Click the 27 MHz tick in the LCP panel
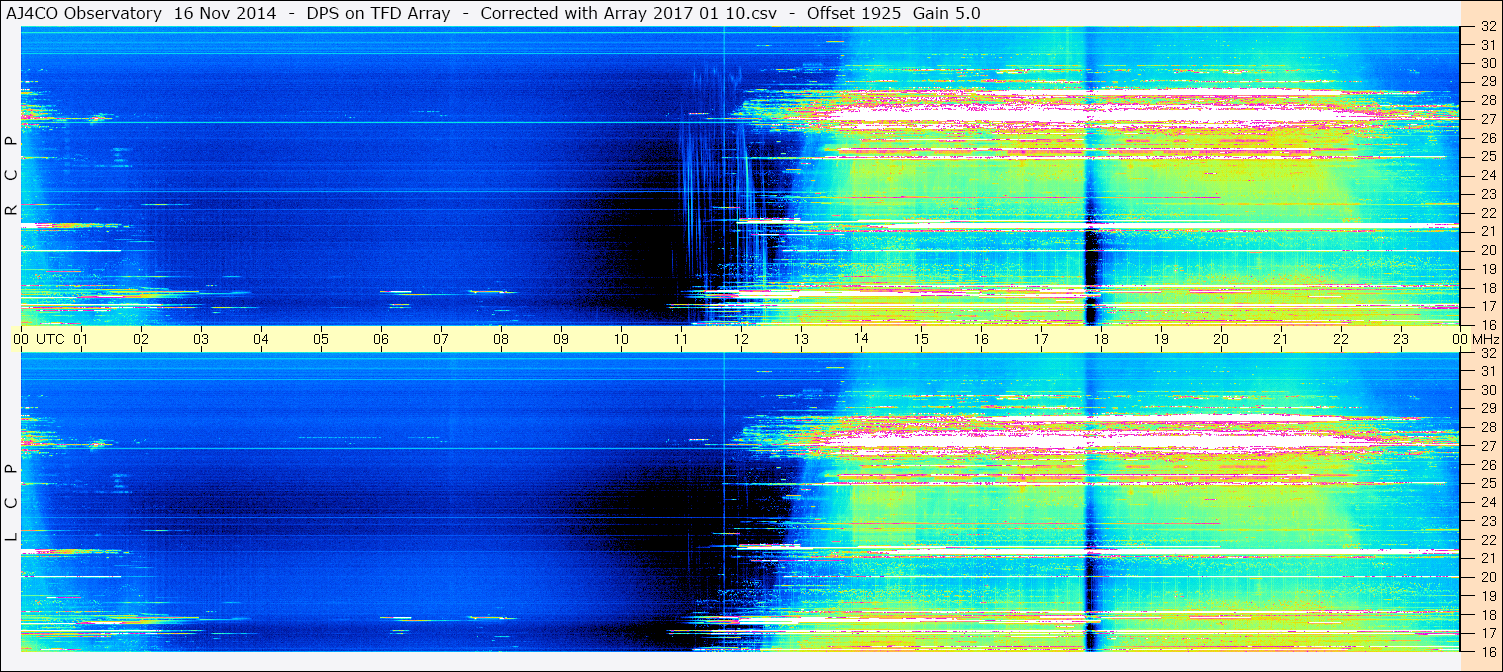This screenshot has height=672, width=1503. click(1487, 446)
